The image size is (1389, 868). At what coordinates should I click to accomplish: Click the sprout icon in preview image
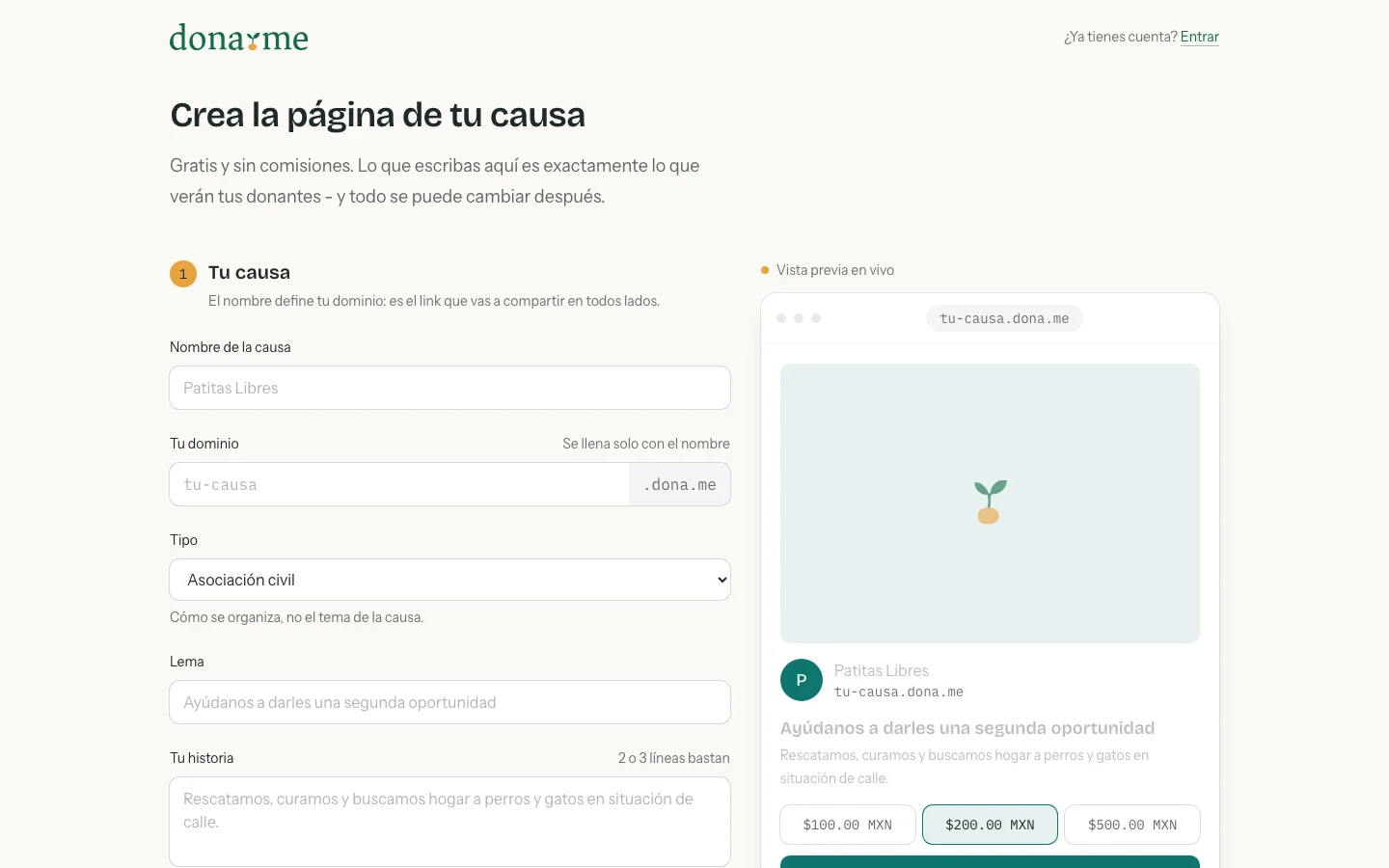(x=990, y=502)
